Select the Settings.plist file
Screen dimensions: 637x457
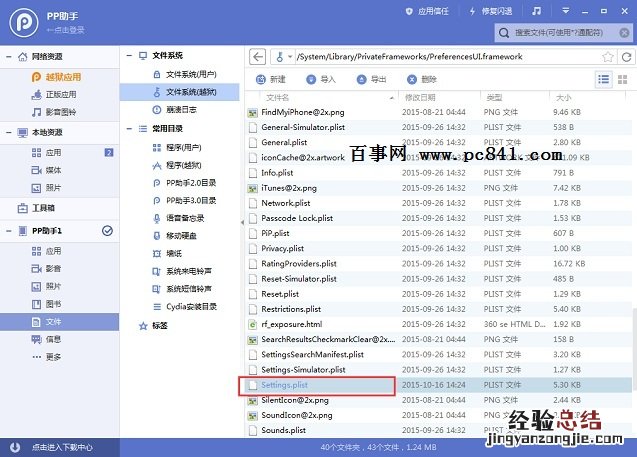click(438, 385)
